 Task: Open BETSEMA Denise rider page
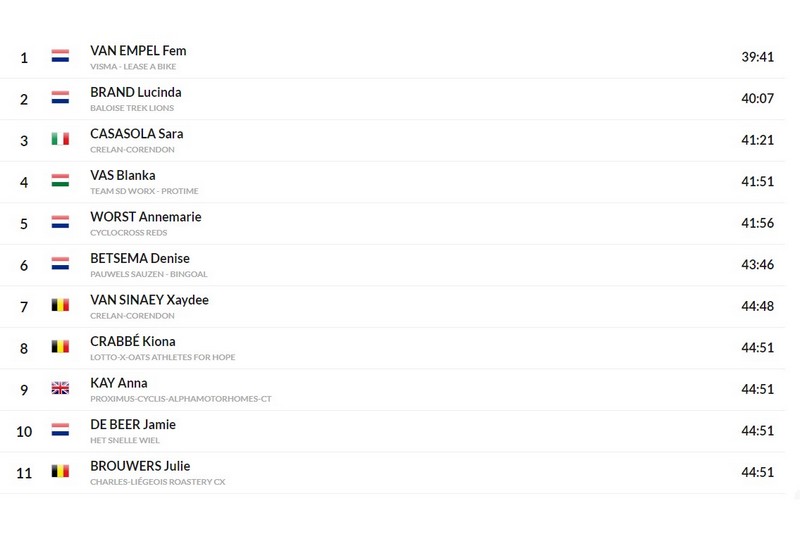coord(140,259)
